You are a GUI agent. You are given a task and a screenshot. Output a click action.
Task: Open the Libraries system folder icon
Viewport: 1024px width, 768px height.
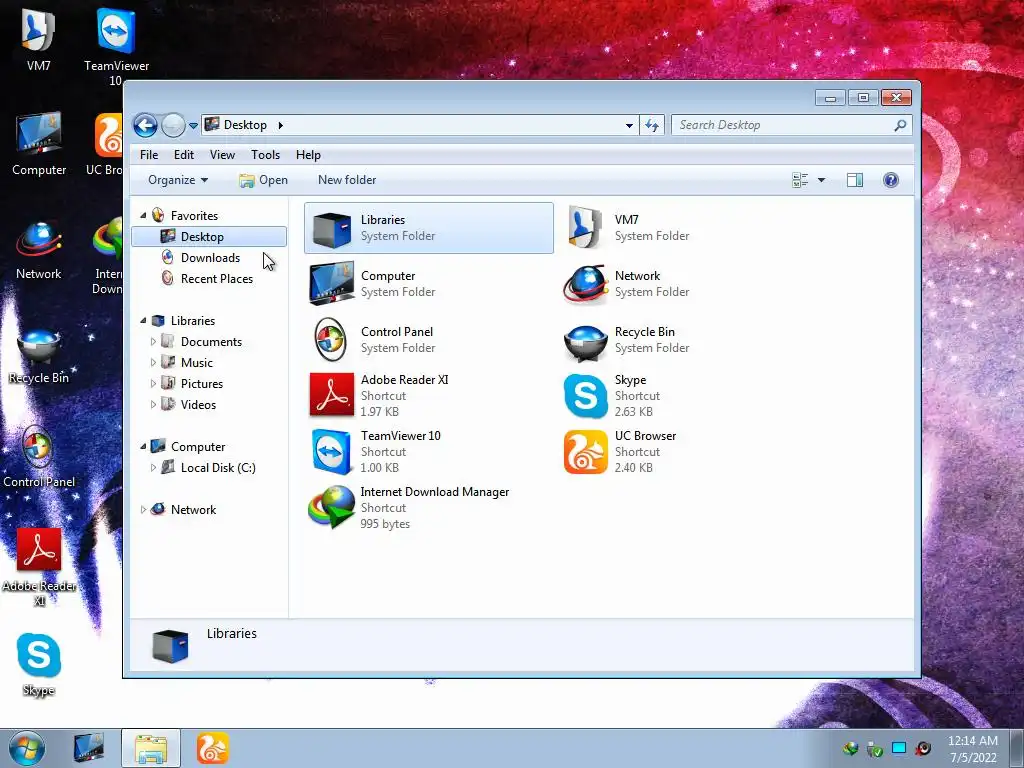click(x=332, y=229)
